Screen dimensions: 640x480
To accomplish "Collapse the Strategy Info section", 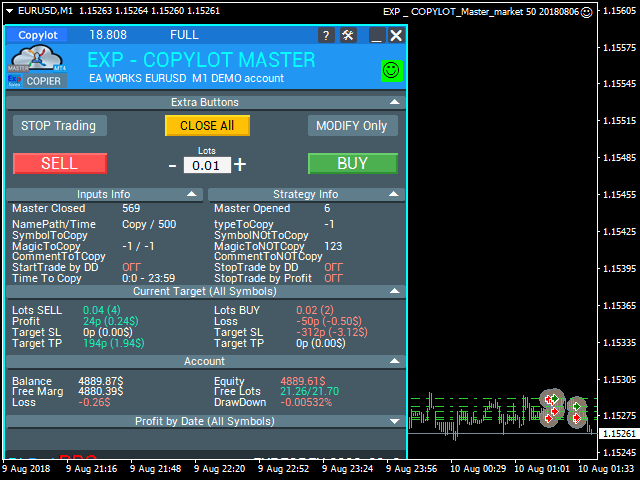I will pos(395,194).
